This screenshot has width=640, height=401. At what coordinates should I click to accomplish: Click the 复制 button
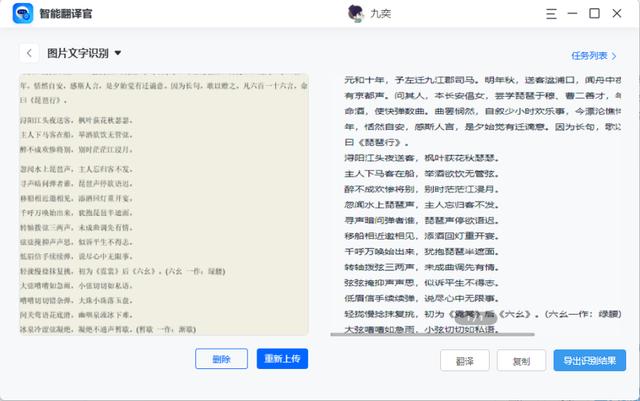pos(521,361)
